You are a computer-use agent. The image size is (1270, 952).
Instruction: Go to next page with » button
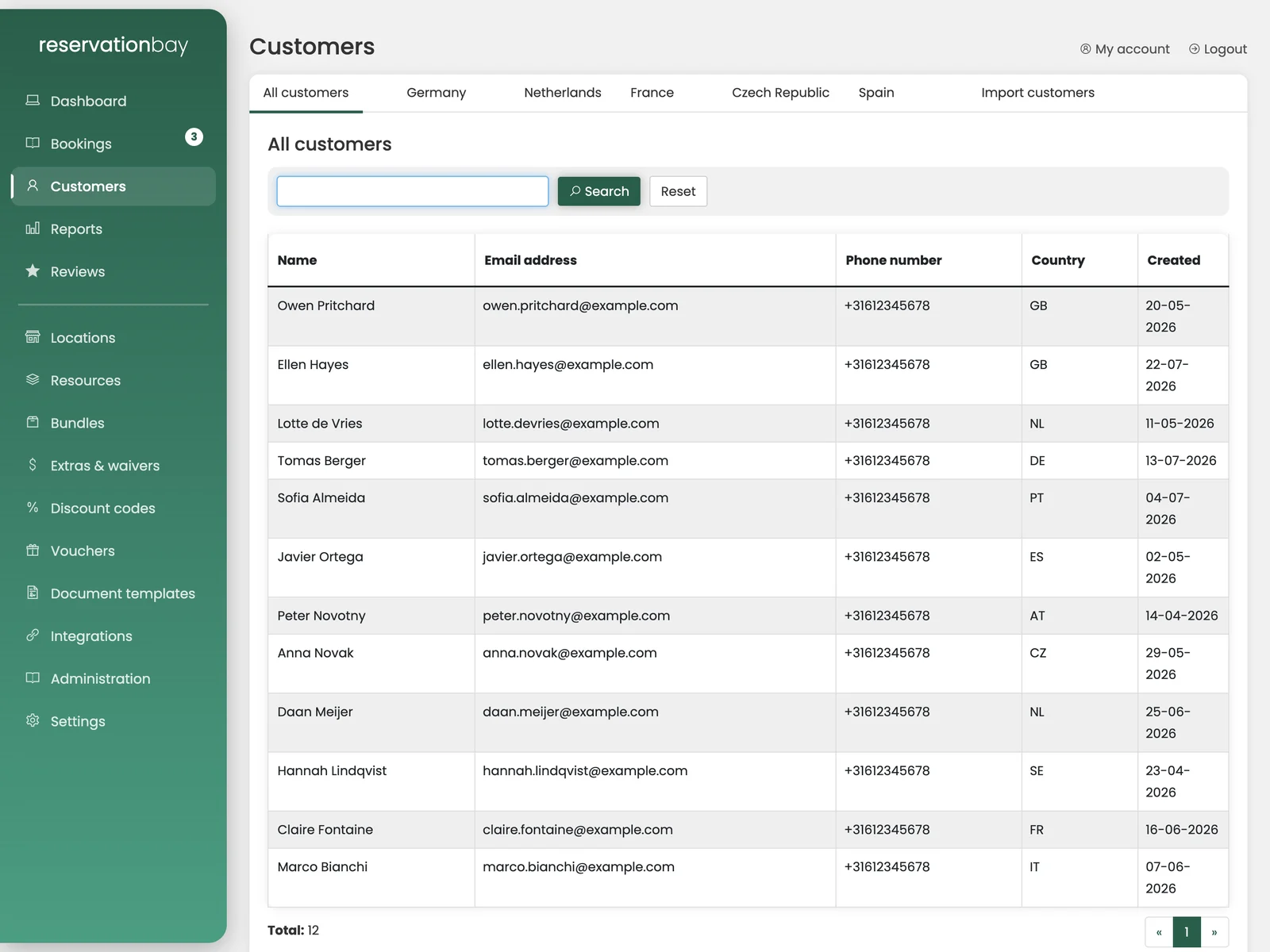(x=1214, y=932)
